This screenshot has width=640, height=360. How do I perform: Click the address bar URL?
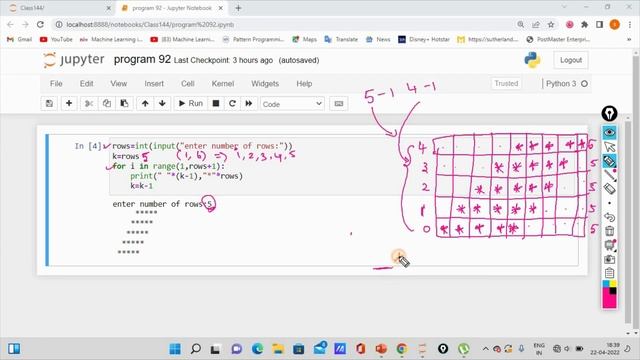pyautogui.click(x=150, y=24)
